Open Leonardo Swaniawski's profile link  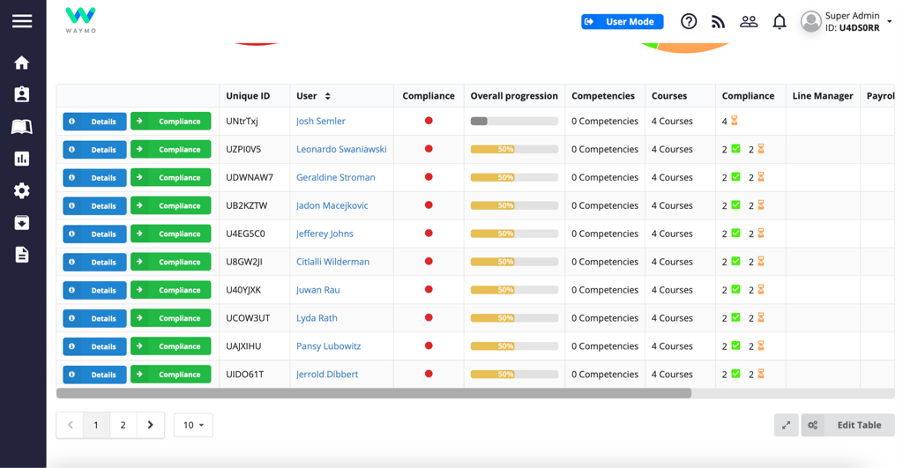(341, 149)
